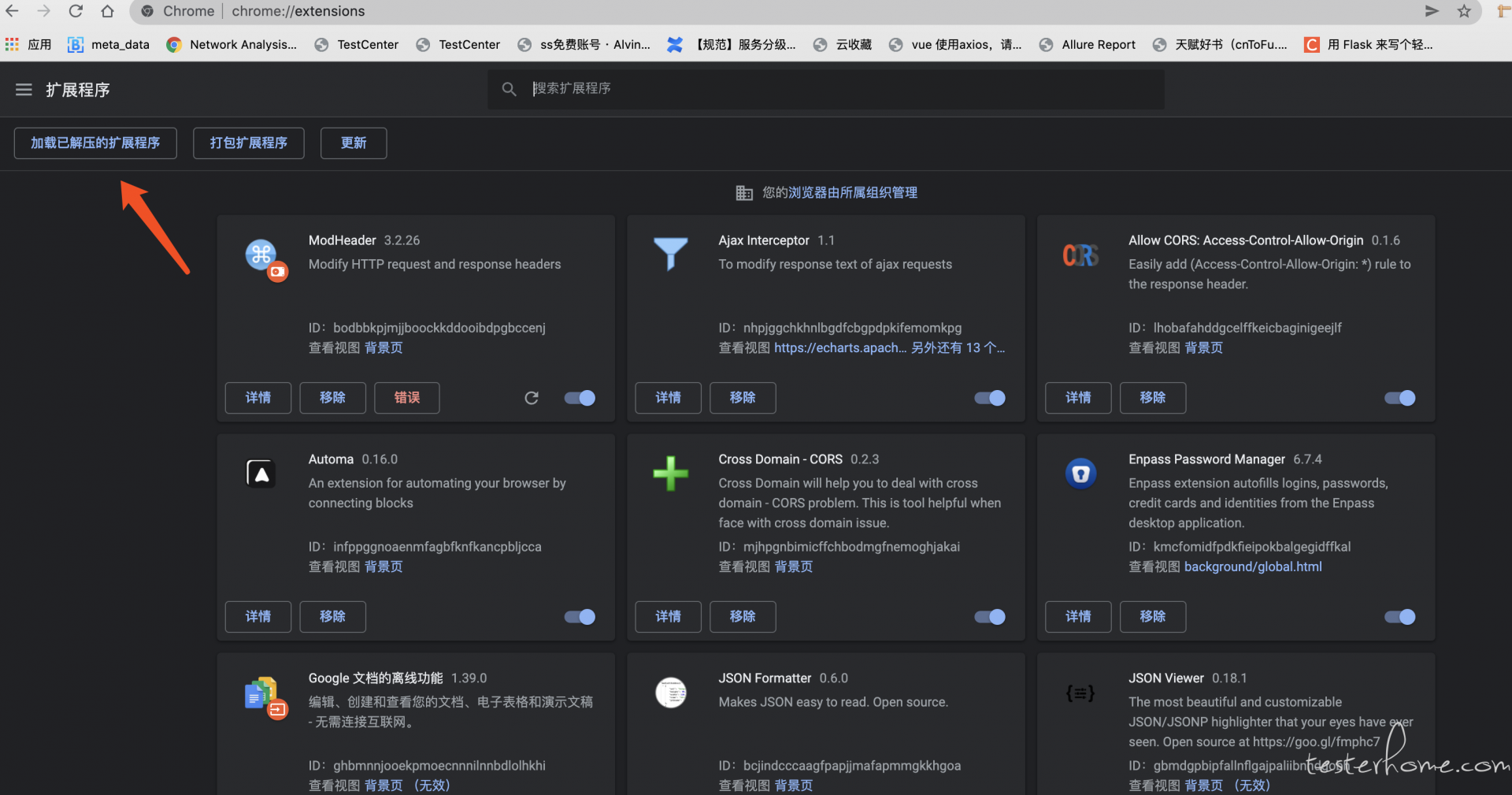The width and height of the screenshot is (1512, 795).
Task: Click the browser back arrow
Action: pyautogui.click(x=12, y=11)
